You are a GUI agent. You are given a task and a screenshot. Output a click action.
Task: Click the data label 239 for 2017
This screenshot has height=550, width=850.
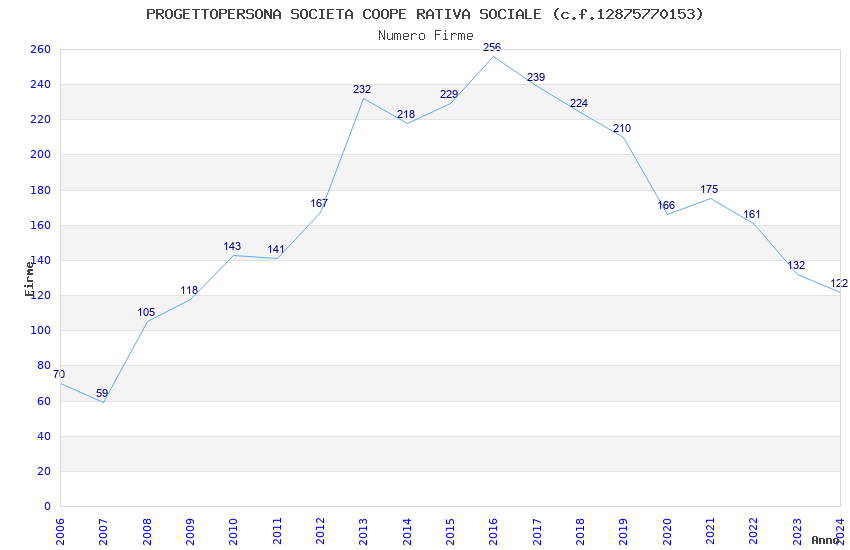pos(536,77)
